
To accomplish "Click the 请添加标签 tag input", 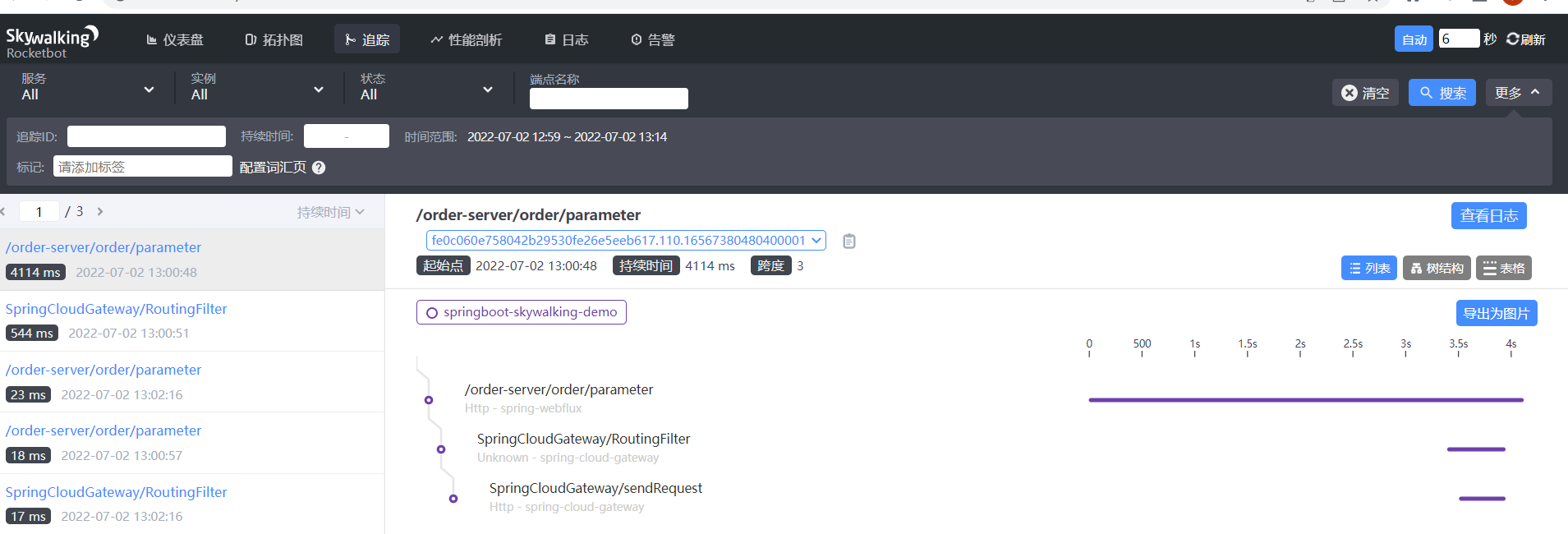I will click(x=143, y=167).
